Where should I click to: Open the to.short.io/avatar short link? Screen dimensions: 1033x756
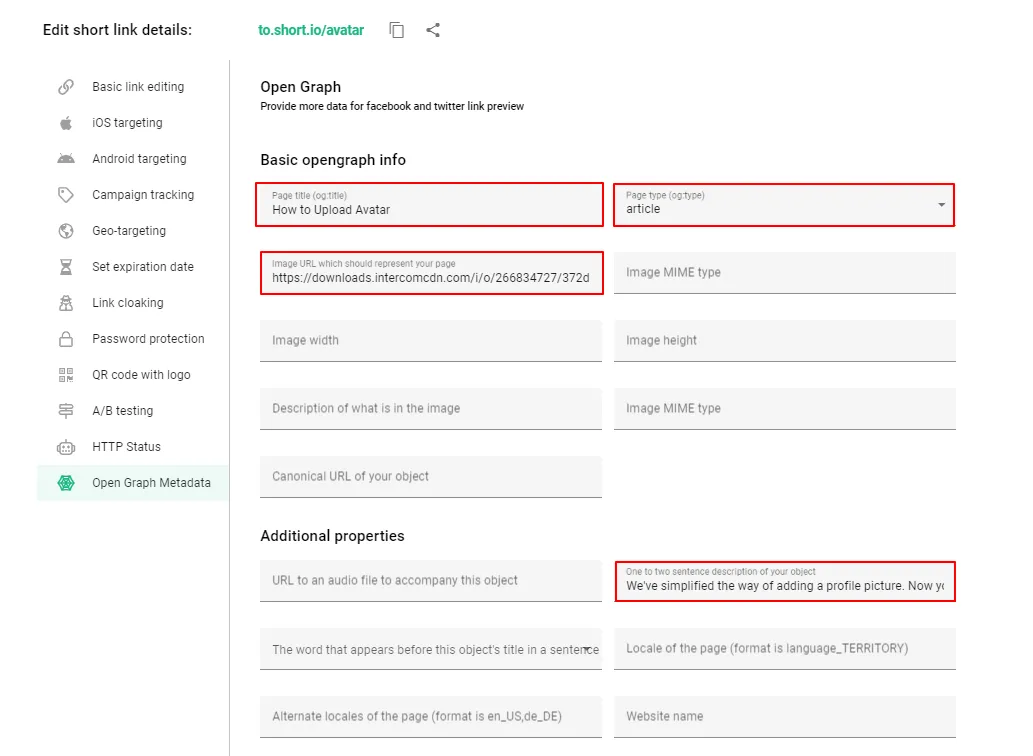(311, 30)
